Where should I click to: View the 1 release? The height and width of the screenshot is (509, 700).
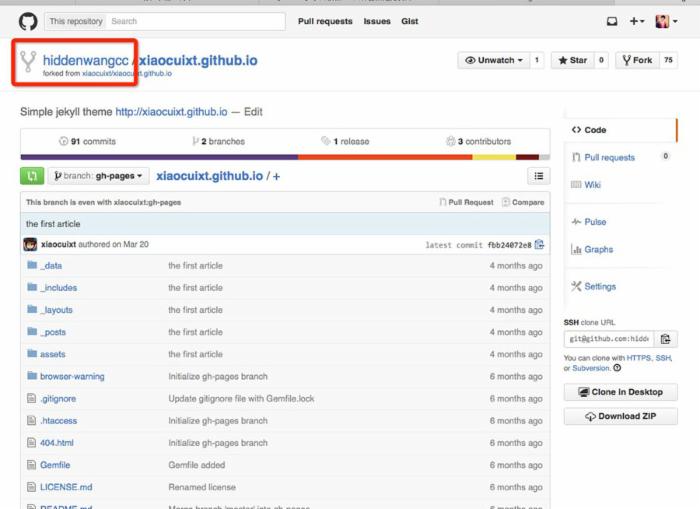point(345,142)
